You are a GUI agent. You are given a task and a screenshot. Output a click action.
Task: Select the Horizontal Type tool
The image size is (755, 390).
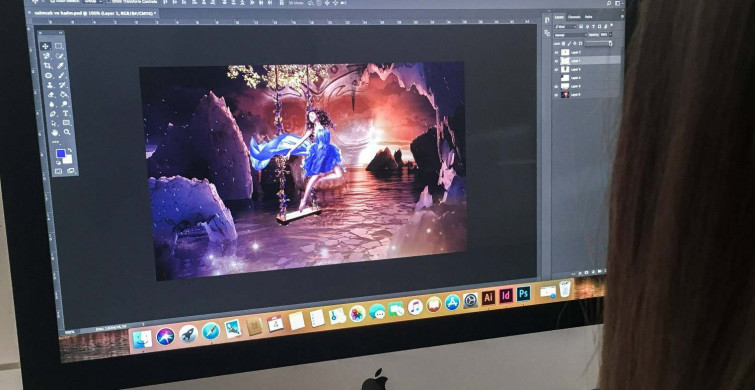(x=65, y=114)
